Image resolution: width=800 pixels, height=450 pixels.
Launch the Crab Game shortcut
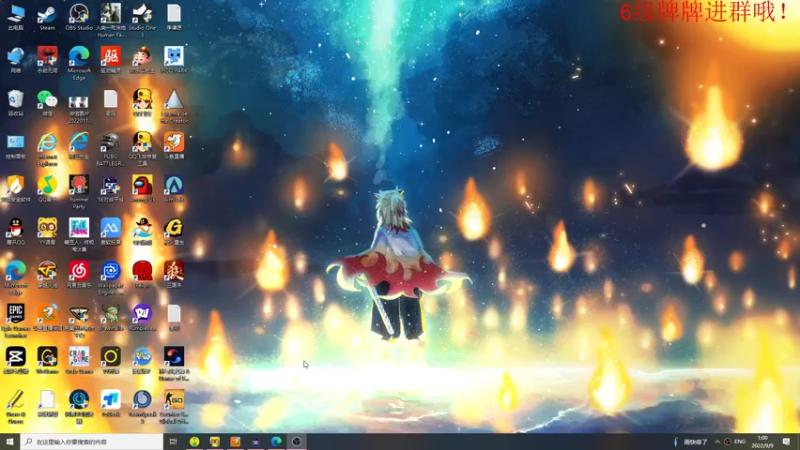point(79,360)
